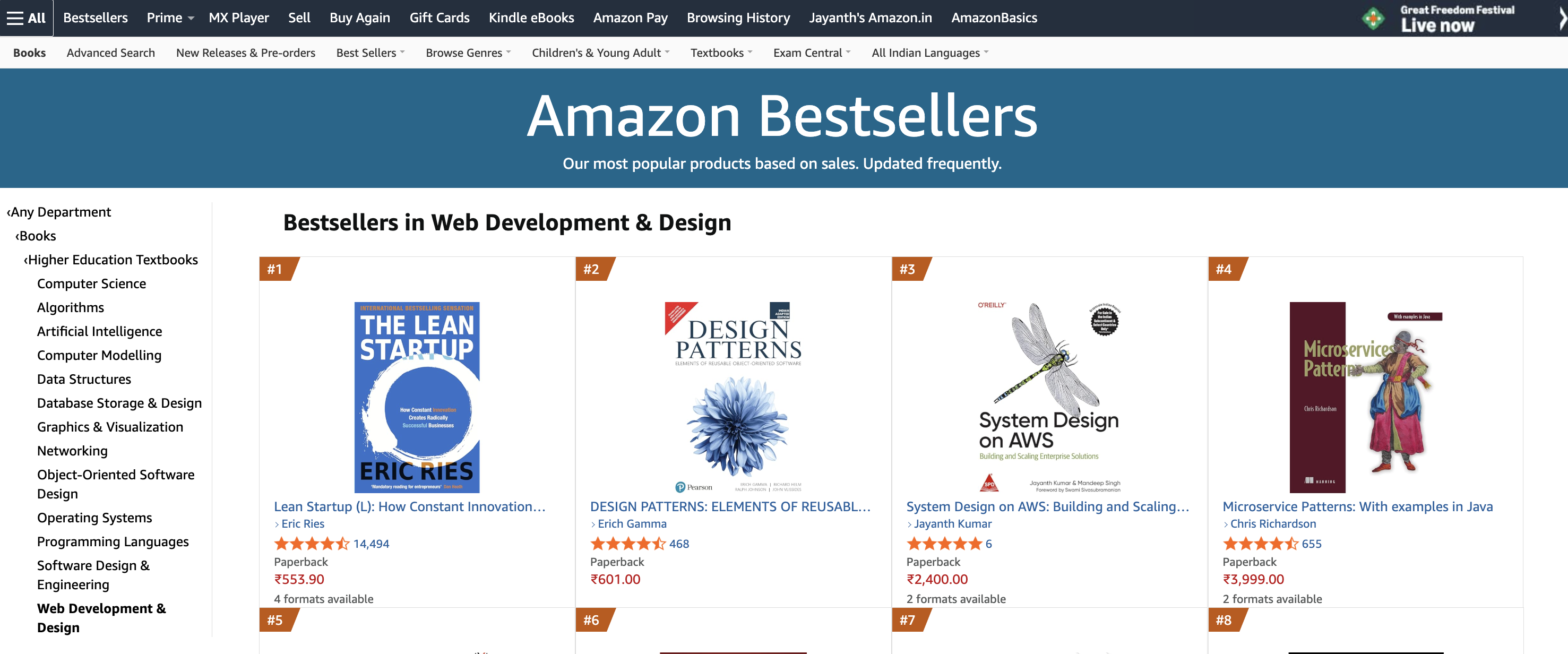View author Eric Ries
Image resolution: width=1568 pixels, height=654 pixels.
[x=303, y=524]
